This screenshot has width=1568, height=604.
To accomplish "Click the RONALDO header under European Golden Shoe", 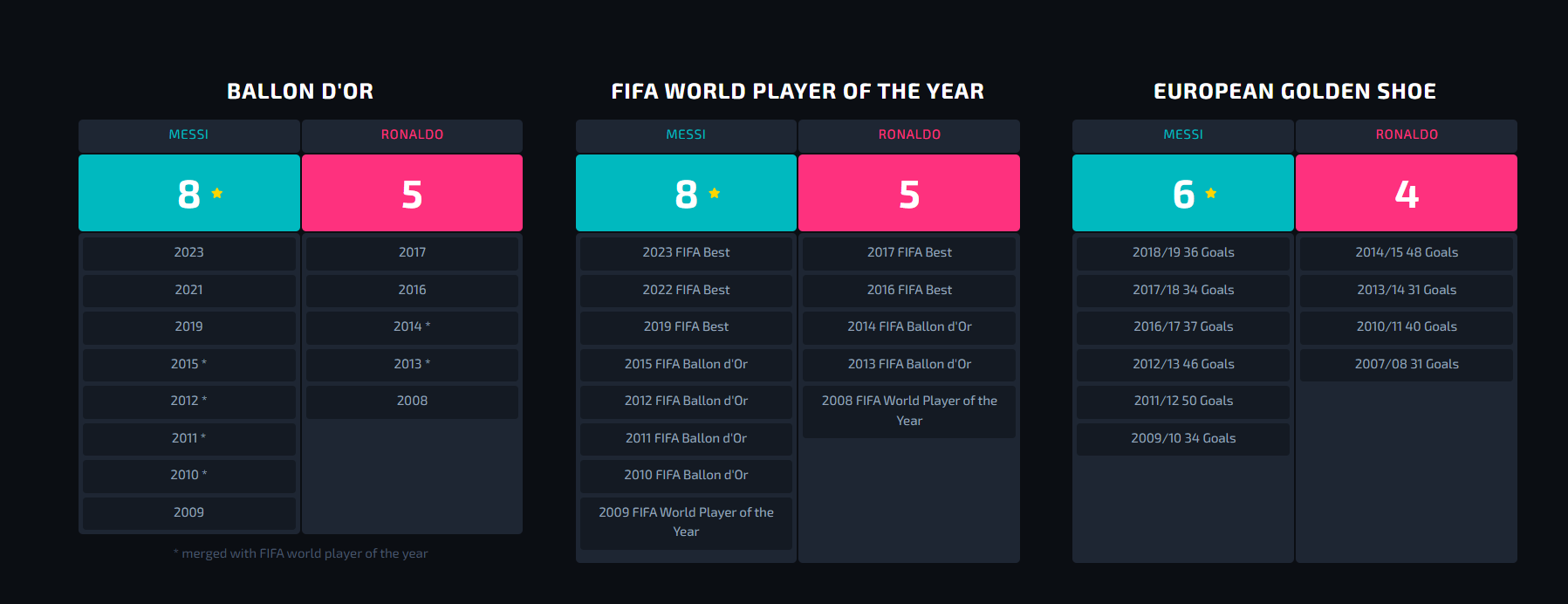I will pyautogui.click(x=1407, y=135).
